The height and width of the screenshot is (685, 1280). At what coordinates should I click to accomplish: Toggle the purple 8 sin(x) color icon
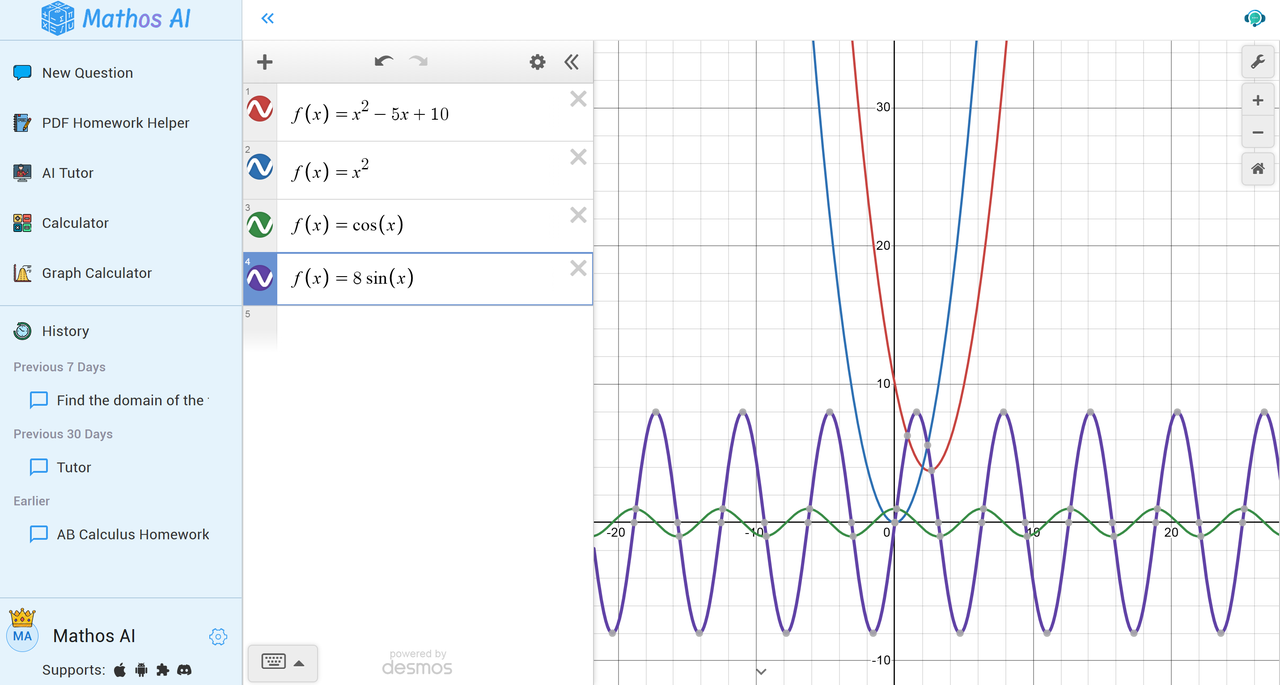[x=260, y=278]
